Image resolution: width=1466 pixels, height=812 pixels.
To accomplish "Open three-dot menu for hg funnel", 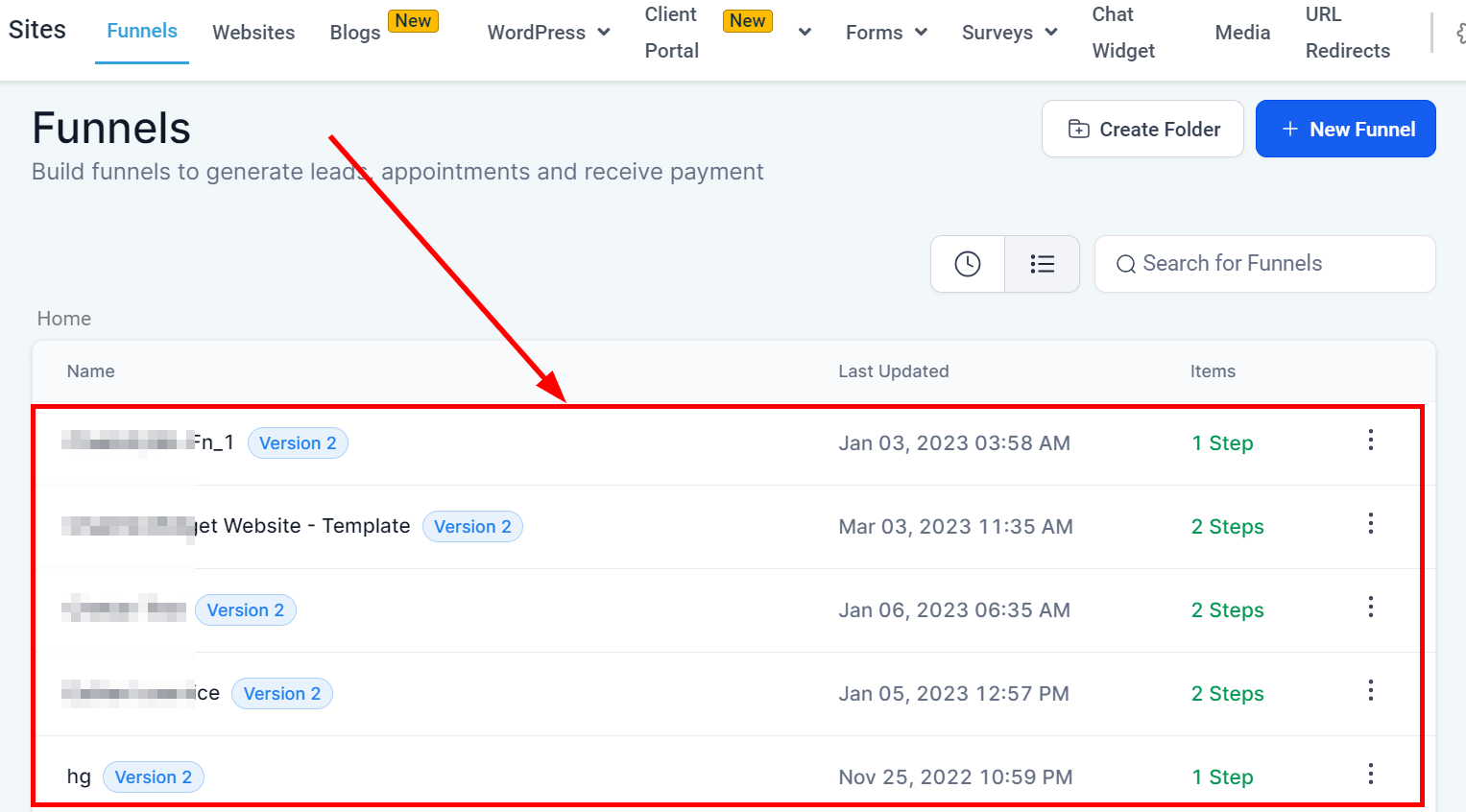I will tap(1370, 775).
